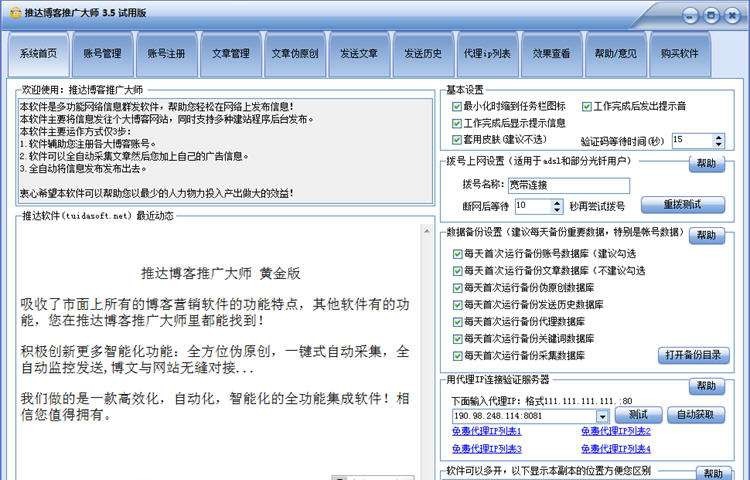This screenshot has height=480, width=750.
Task: Toggle 每天首次运行备份采集数据库 checkbox
Action: 457,356
